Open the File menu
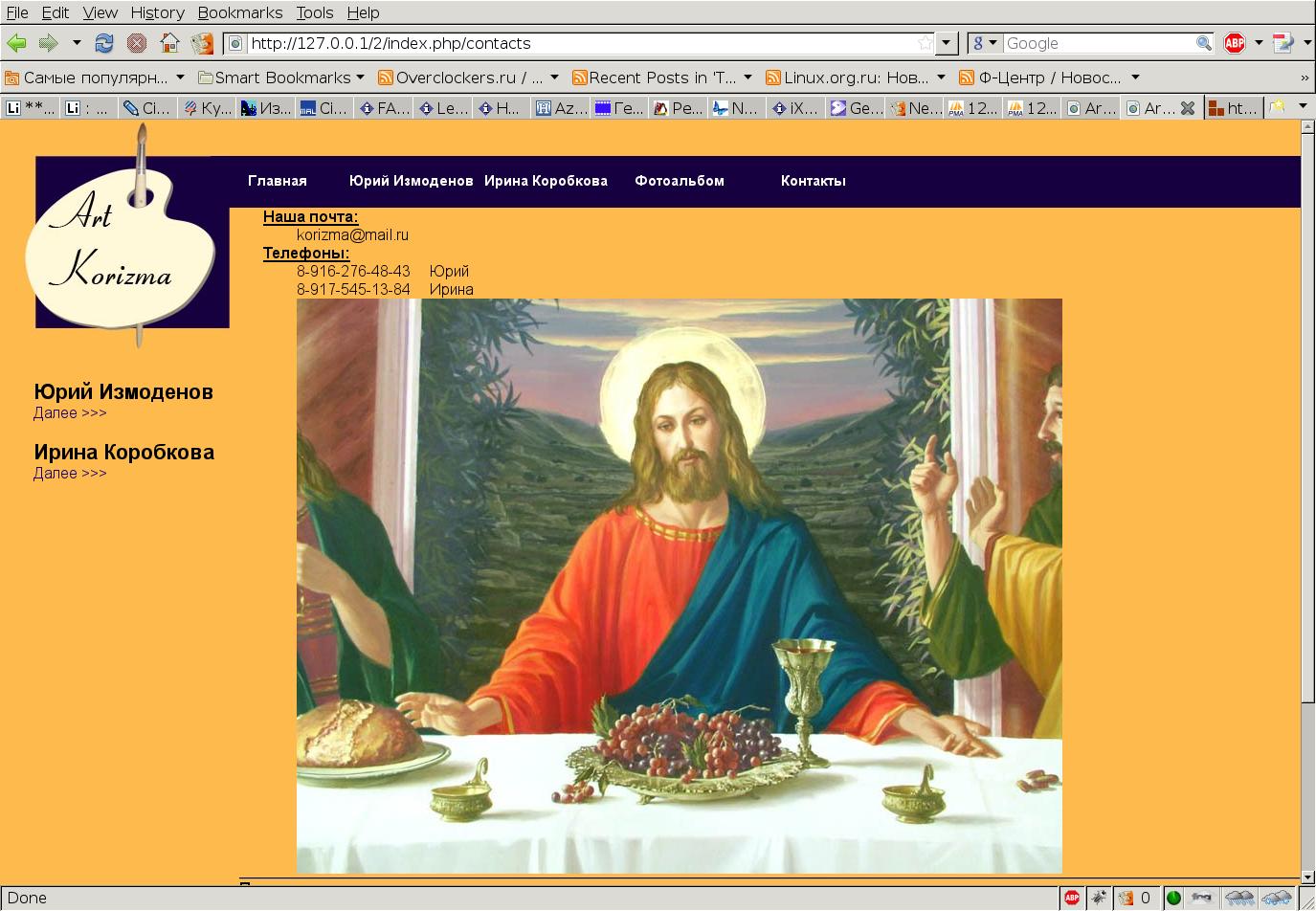The height and width of the screenshot is (911, 1316). pyautogui.click(x=17, y=12)
